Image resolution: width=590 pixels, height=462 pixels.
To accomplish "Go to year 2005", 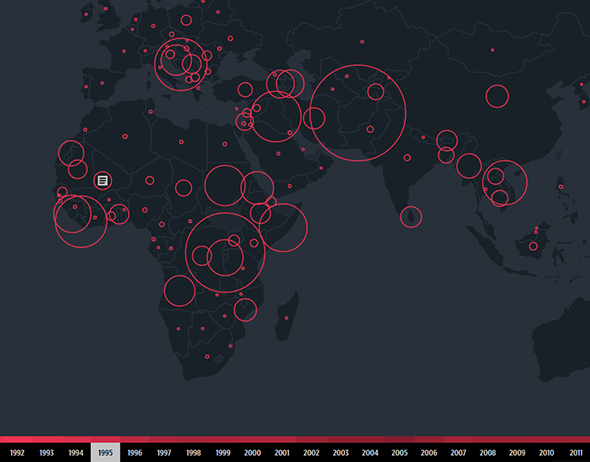I will 399,453.
